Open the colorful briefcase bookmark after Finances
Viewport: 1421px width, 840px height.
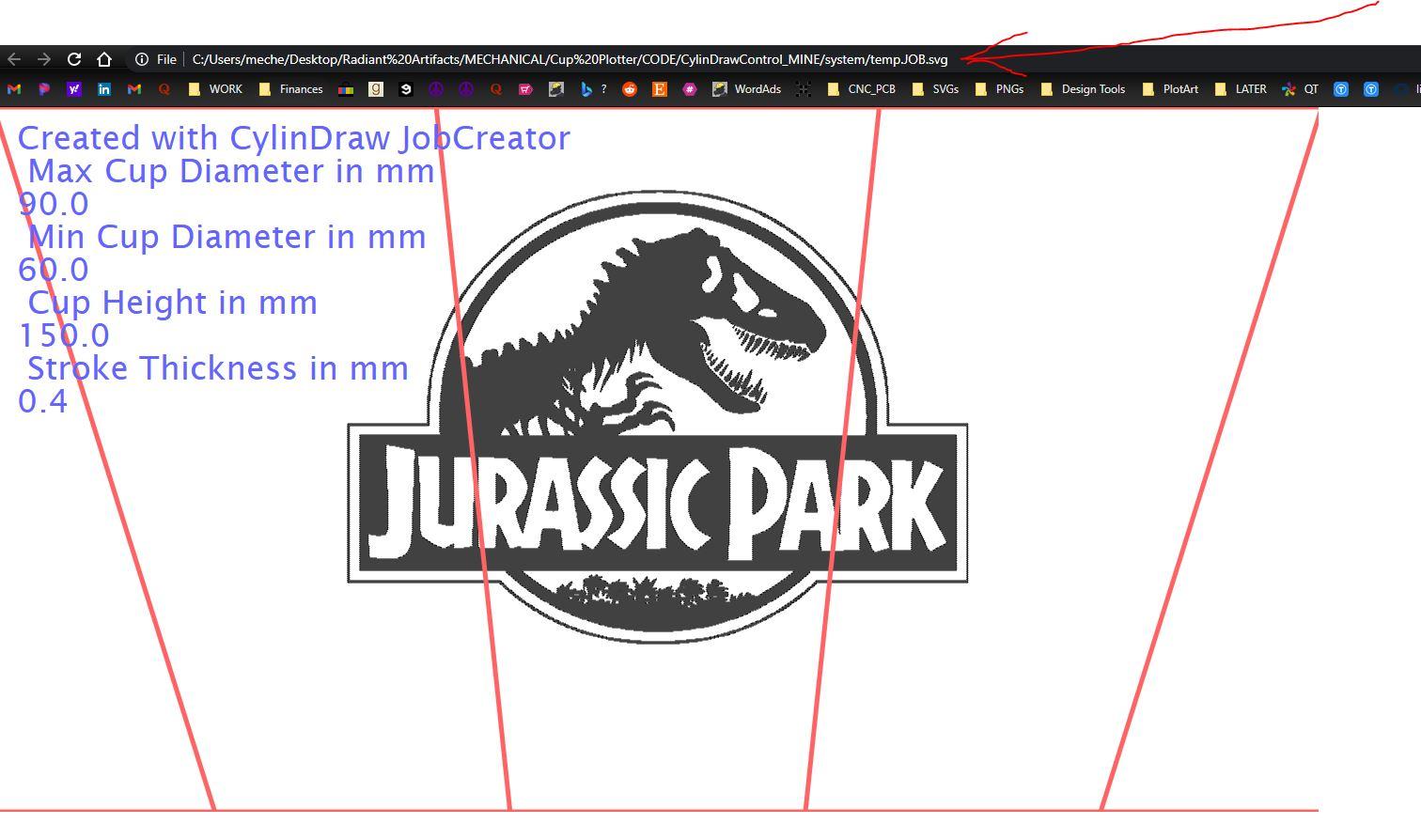346,89
